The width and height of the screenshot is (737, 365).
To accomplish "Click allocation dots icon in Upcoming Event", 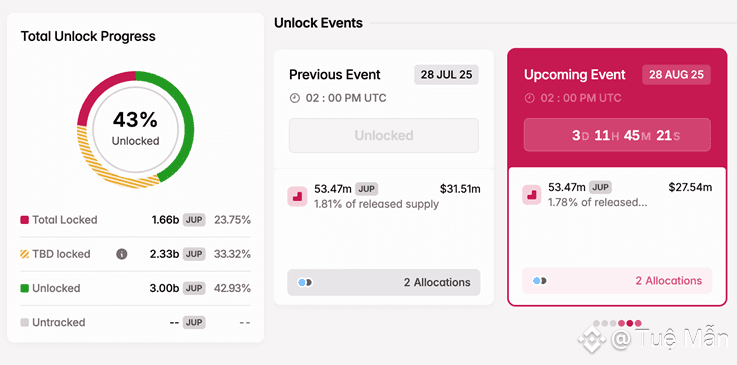I will (x=539, y=280).
